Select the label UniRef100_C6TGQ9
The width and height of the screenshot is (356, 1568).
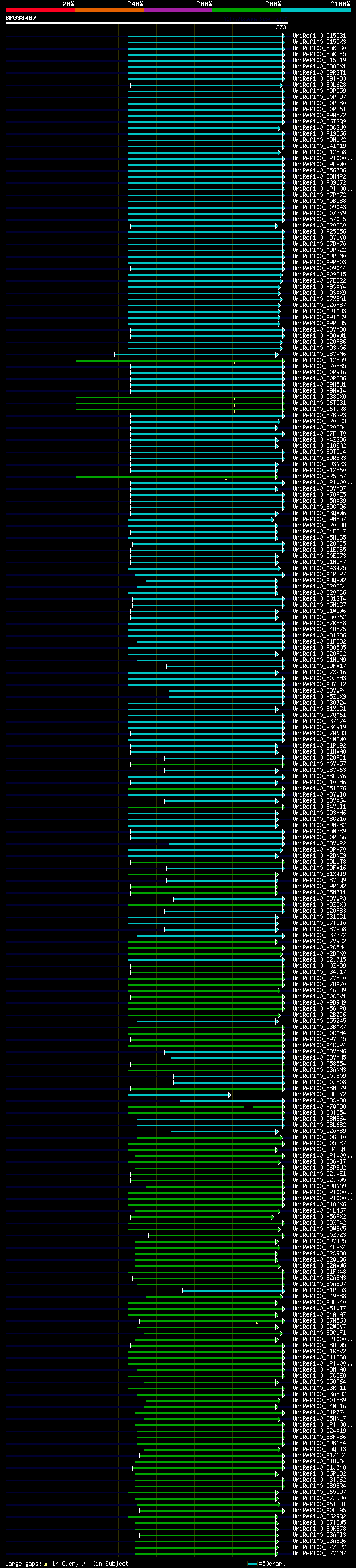(x=319, y=121)
